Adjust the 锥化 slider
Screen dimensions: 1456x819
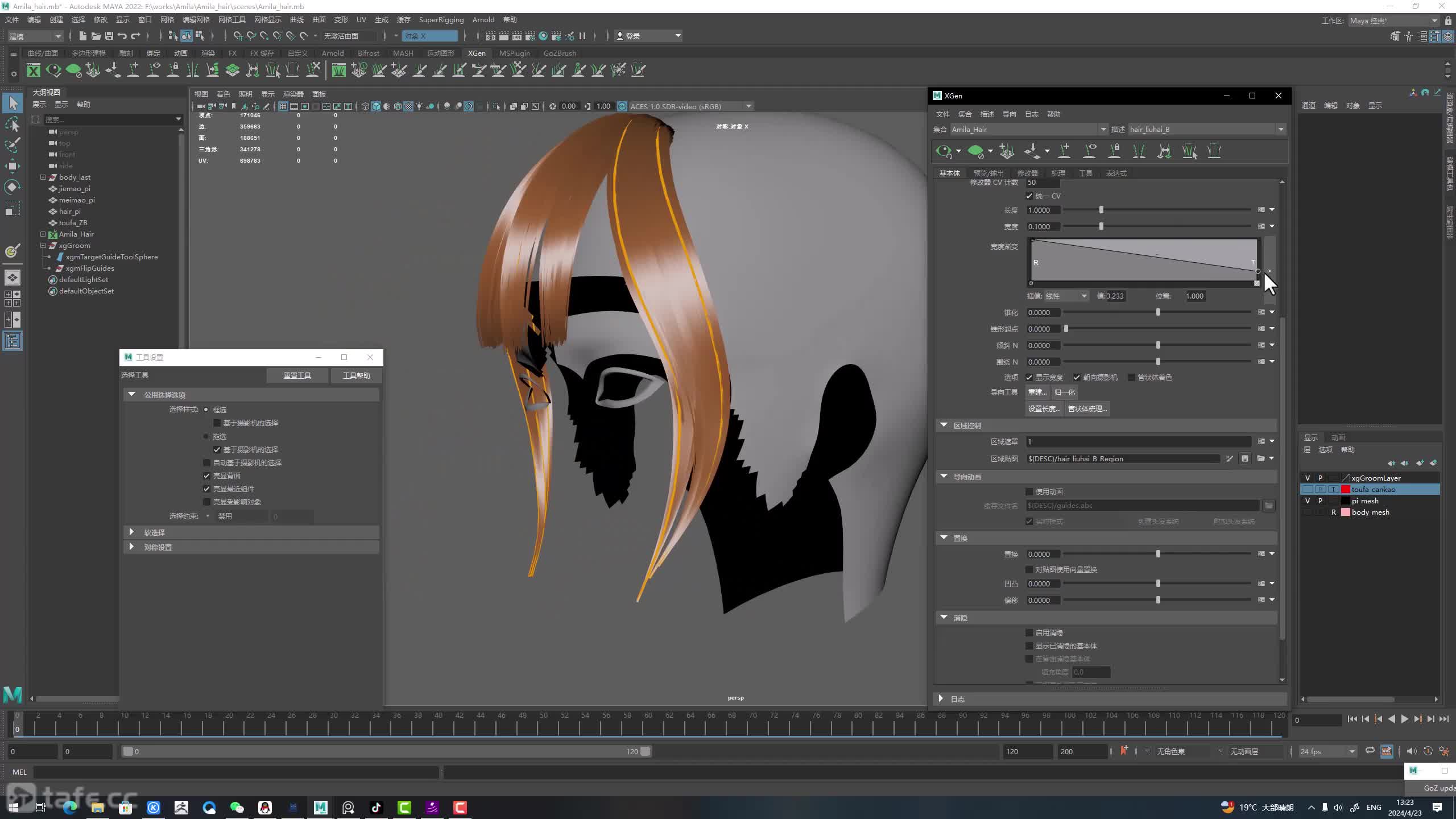[x=1157, y=313]
